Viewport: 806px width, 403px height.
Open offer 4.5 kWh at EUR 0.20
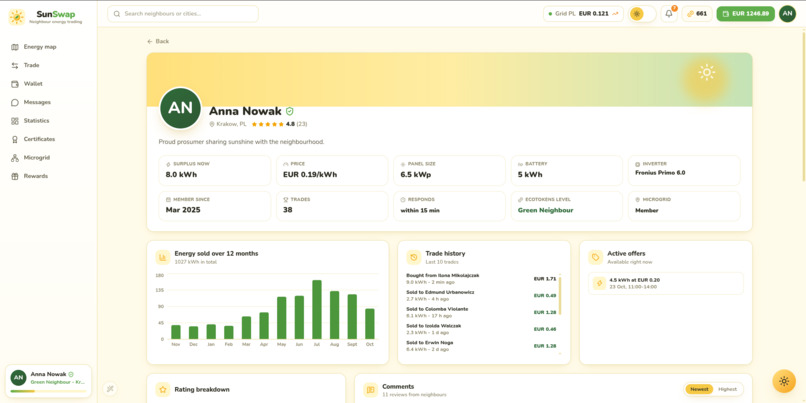(666, 283)
